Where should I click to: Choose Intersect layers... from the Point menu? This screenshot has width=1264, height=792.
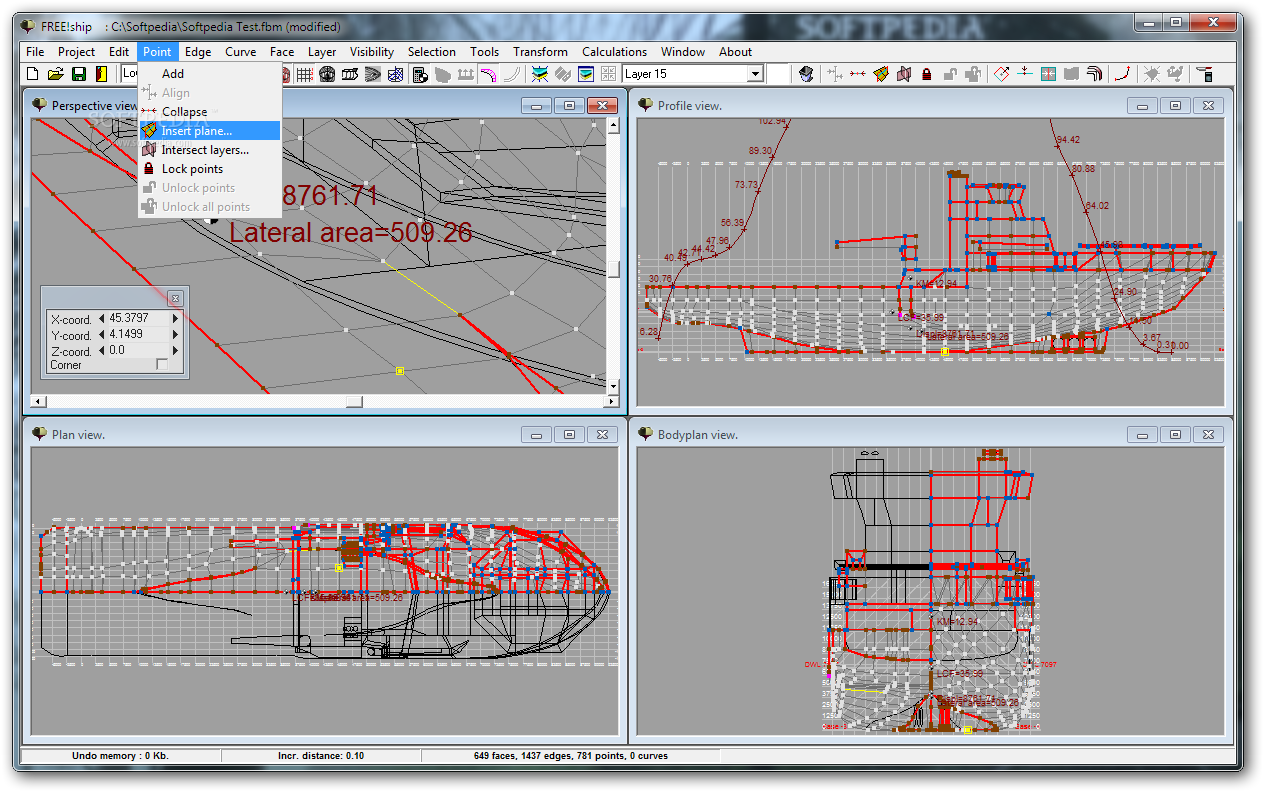pyautogui.click(x=210, y=150)
